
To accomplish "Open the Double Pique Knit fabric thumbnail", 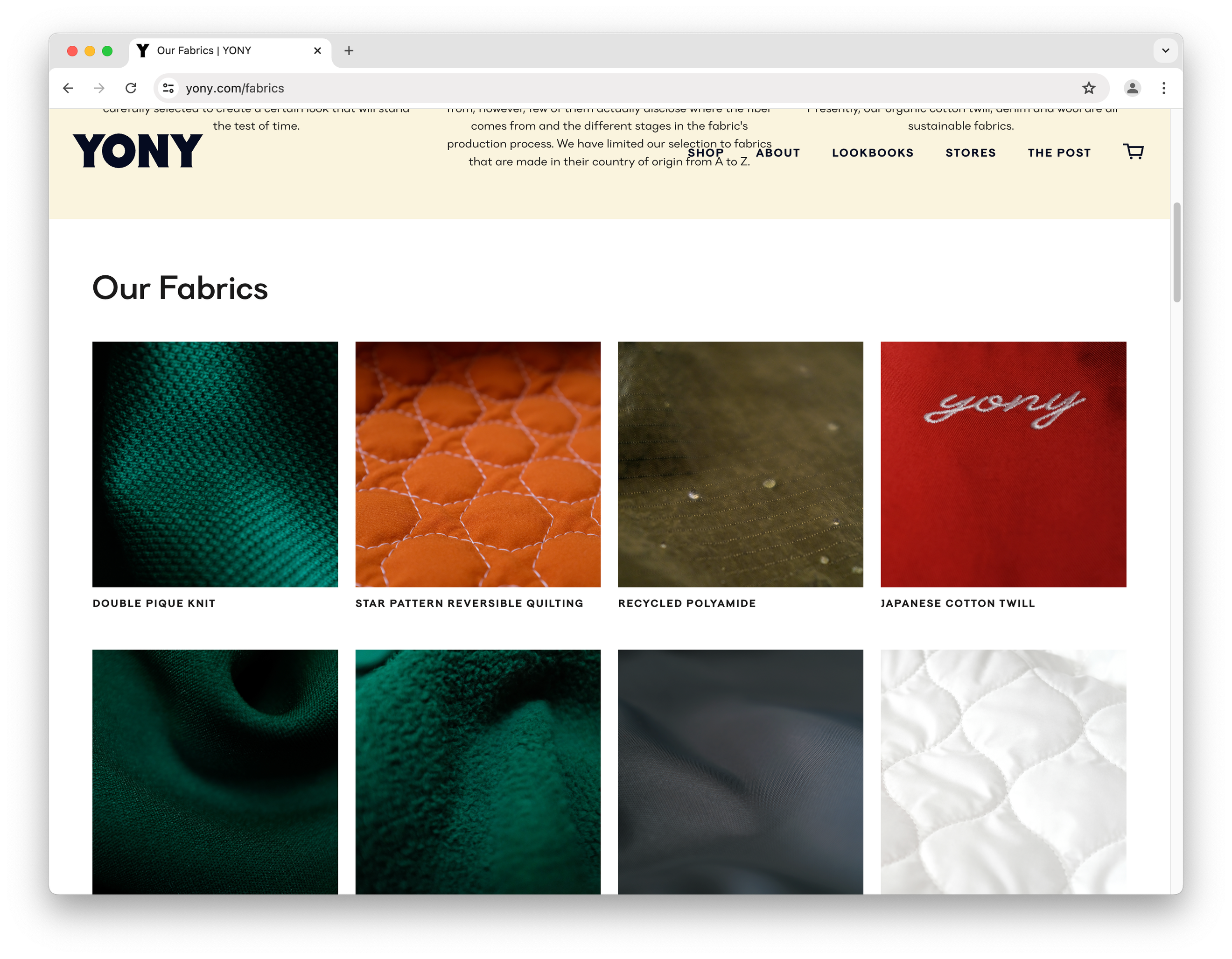I will [x=215, y=464].
